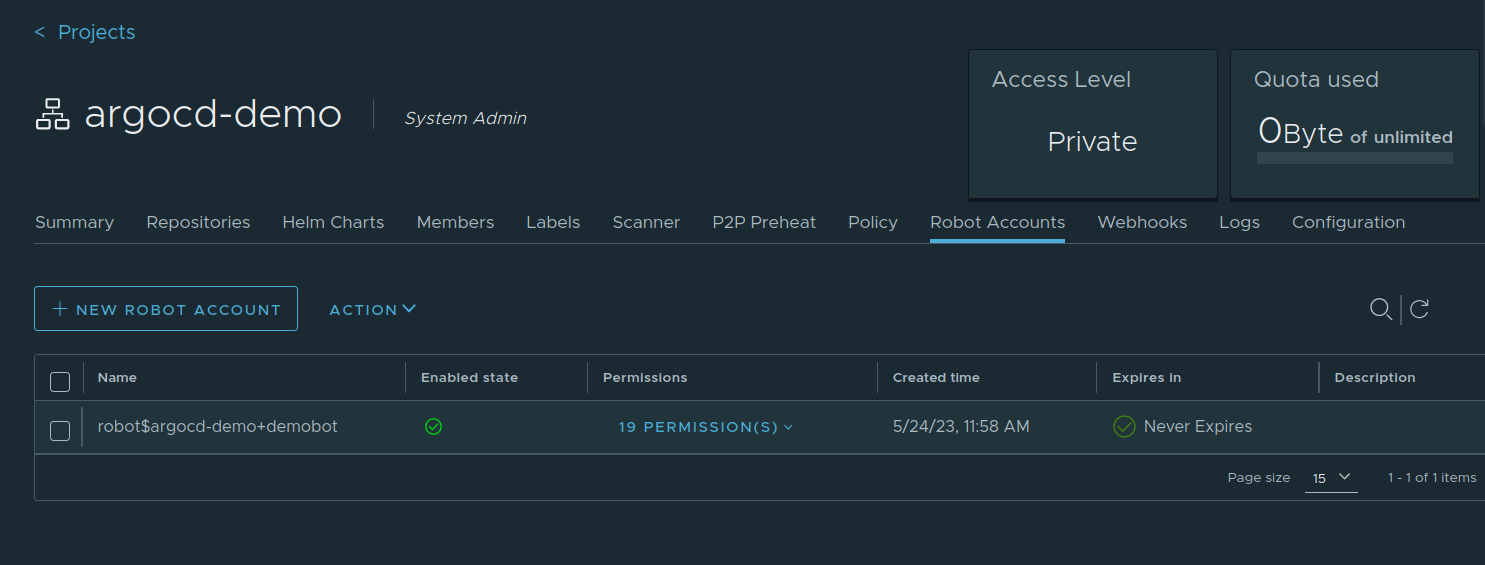Sort by Enabled state column header
Screen dimensions: 1485x565
point(469,377)
